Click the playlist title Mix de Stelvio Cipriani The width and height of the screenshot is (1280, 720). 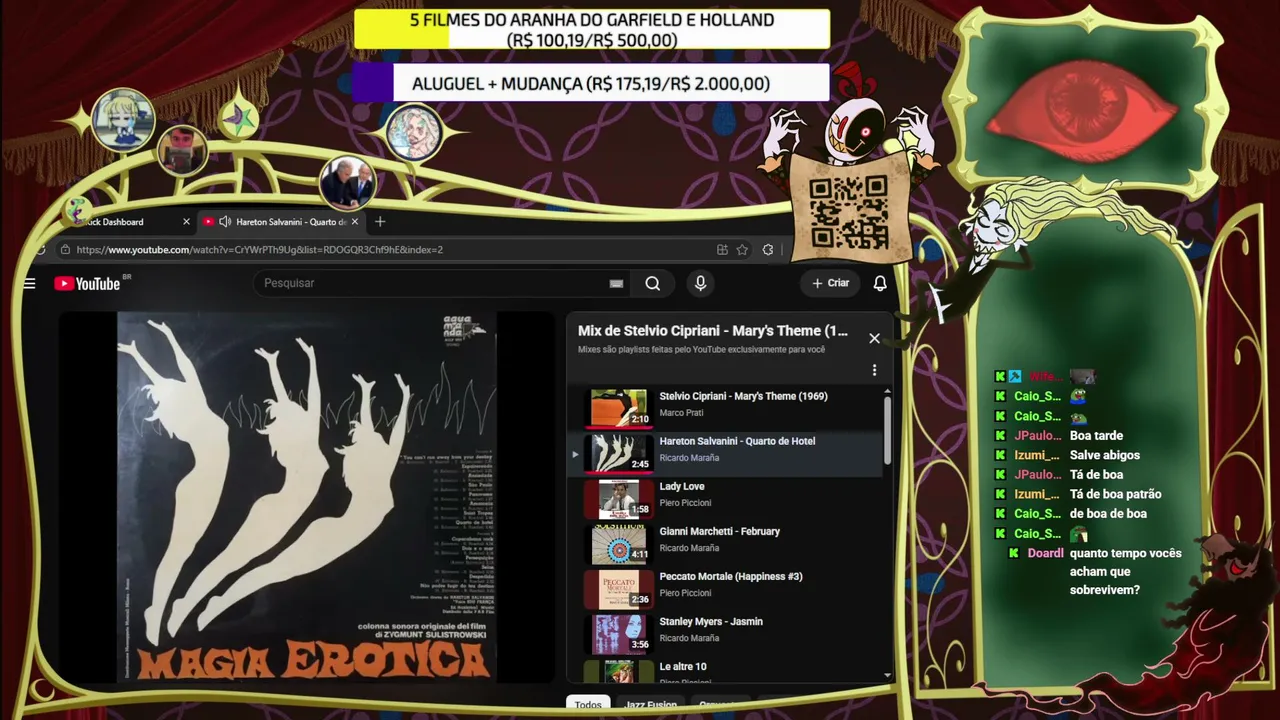(x=712, y=331)
